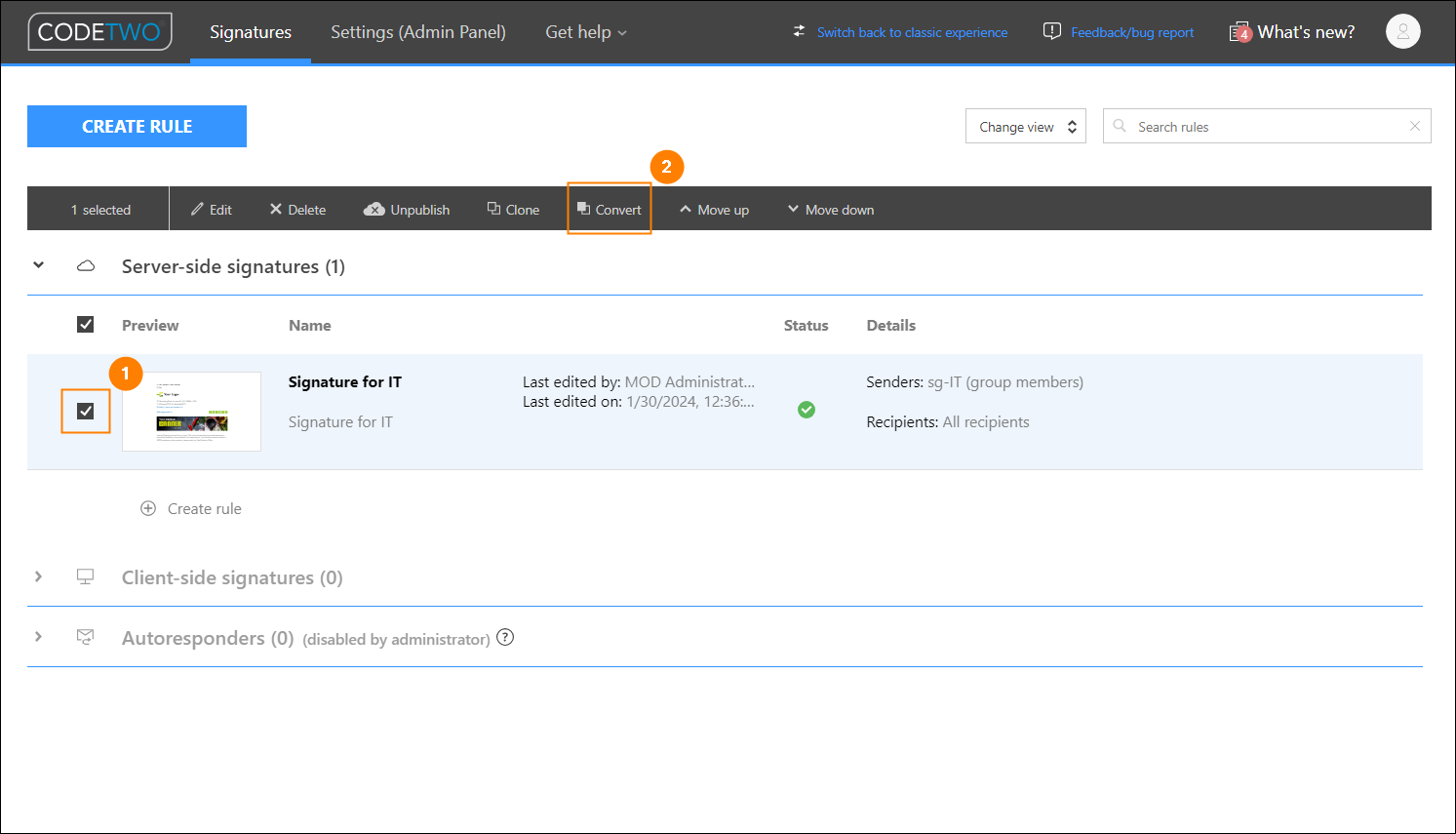The image size is (1456, 834).
Task: Move the selected rule down
Action: (830, 209)
